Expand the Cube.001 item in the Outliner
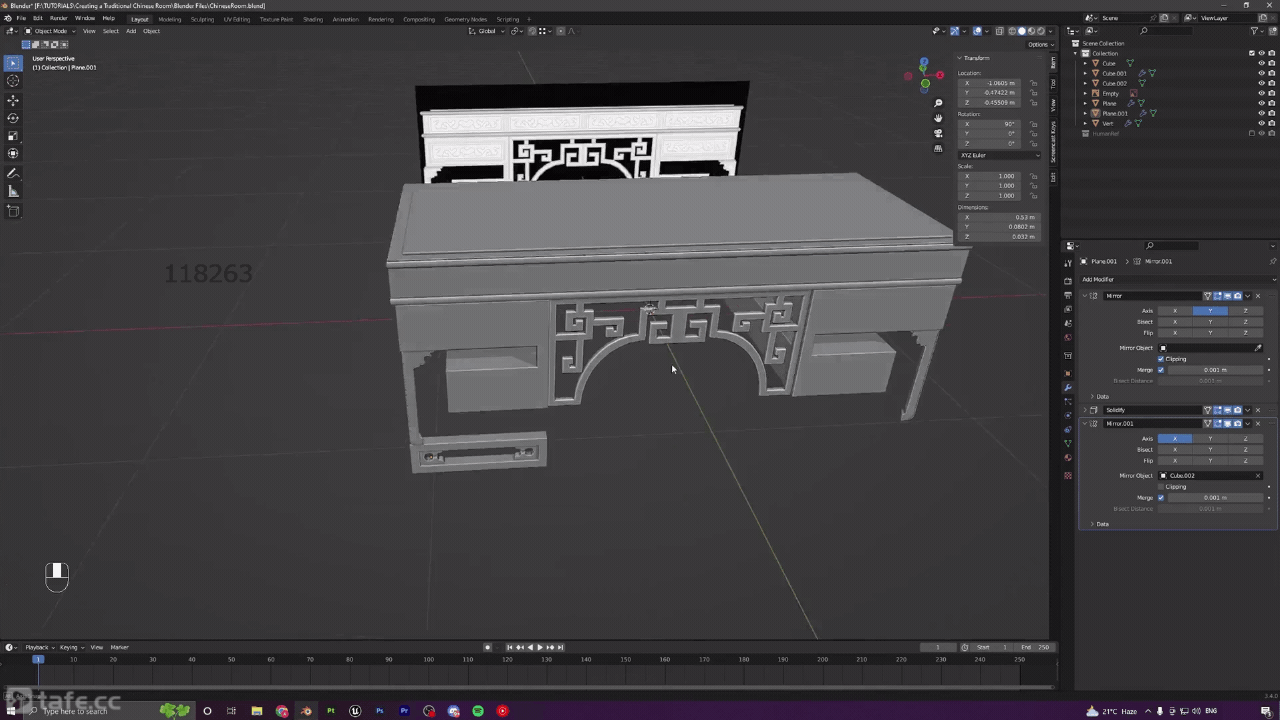The image size is (1280, 720). pyautogui.click(x=1085, y=73)
